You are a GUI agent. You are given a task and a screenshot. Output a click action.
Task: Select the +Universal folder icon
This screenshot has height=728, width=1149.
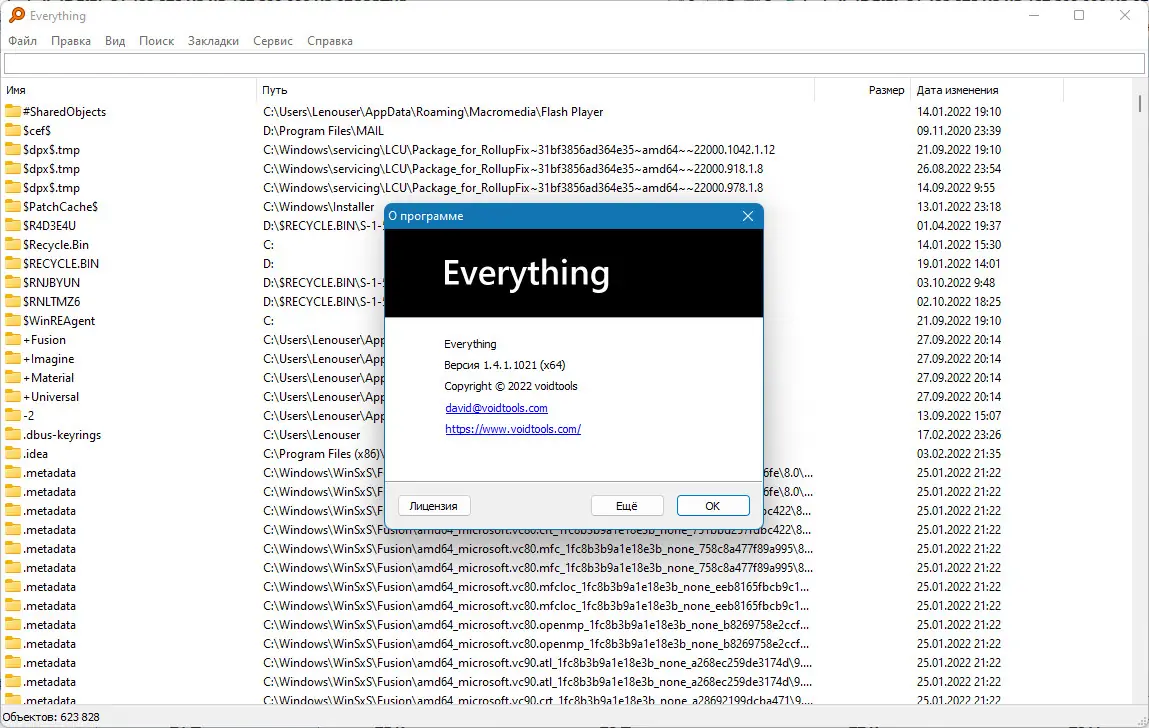12,397
